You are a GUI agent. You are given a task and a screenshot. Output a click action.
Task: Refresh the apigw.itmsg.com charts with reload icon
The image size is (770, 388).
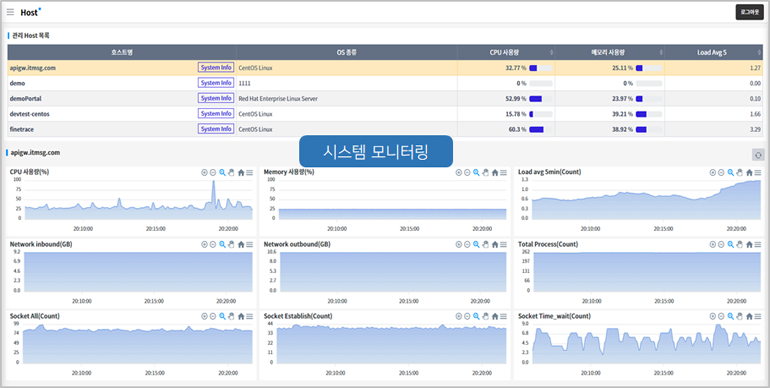758,155
